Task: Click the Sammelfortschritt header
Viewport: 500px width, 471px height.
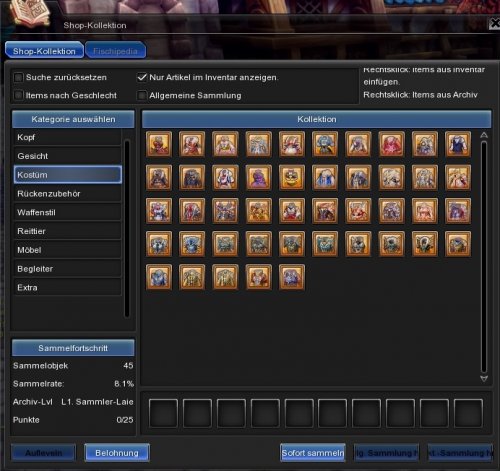Action: point(73,348)
